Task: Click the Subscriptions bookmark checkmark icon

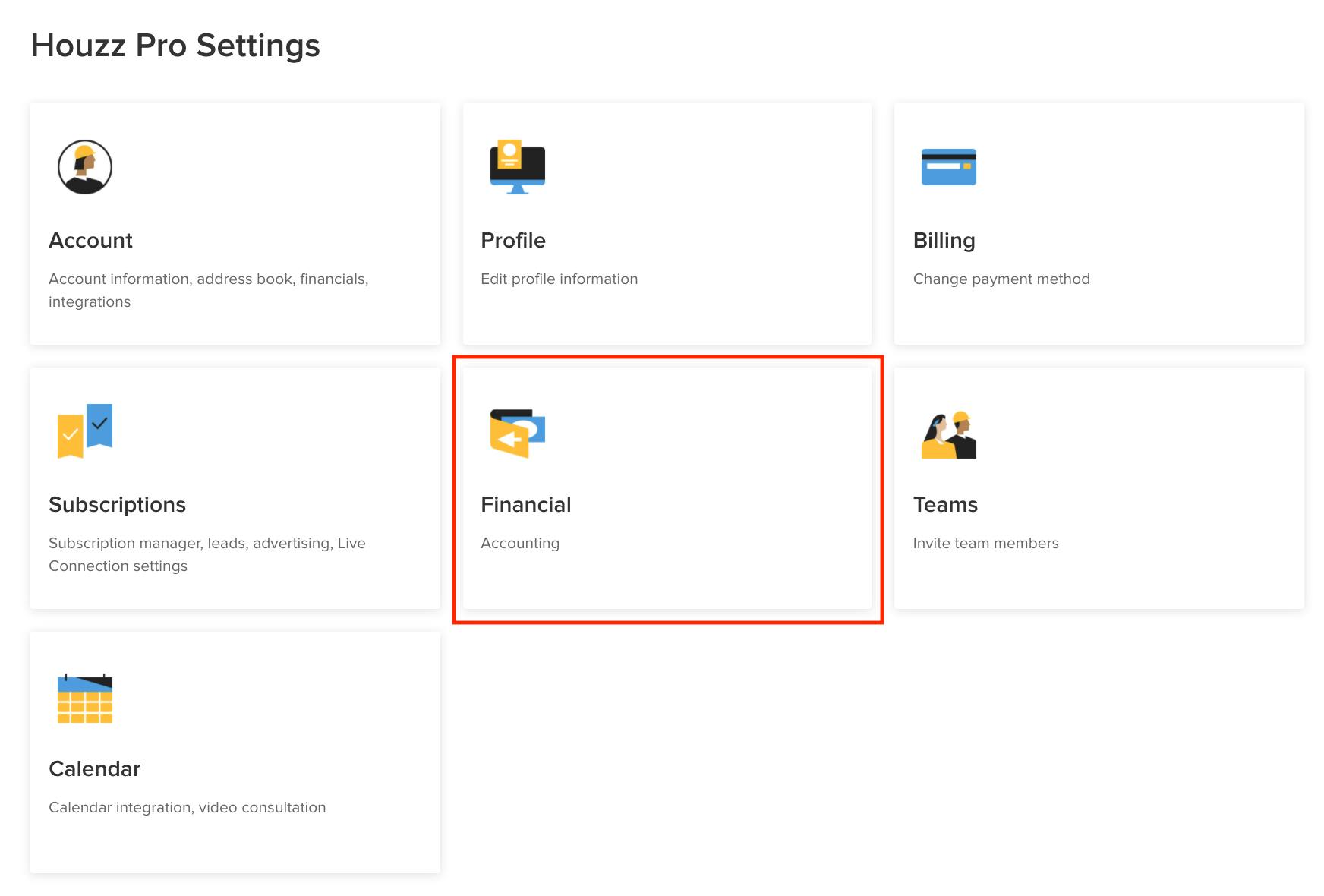Action: click(x=85, y=431)
